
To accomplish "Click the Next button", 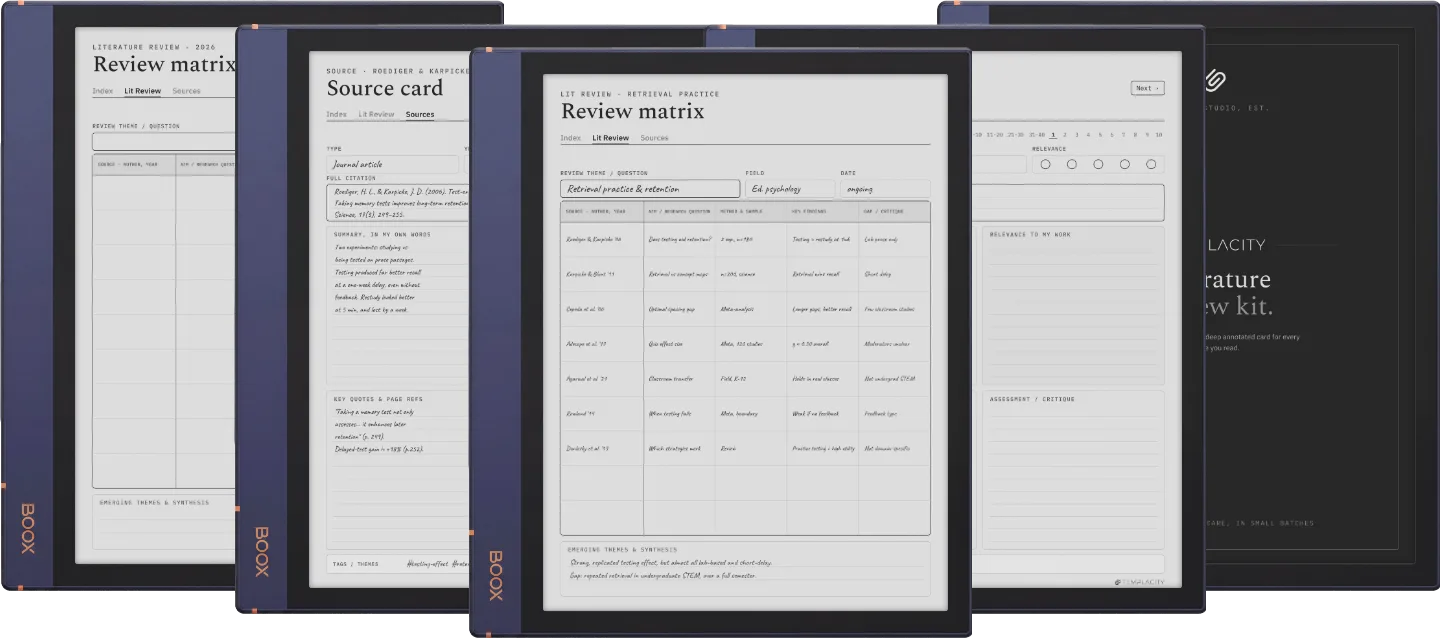I will pyautogui.click(x=1147, y=88).
